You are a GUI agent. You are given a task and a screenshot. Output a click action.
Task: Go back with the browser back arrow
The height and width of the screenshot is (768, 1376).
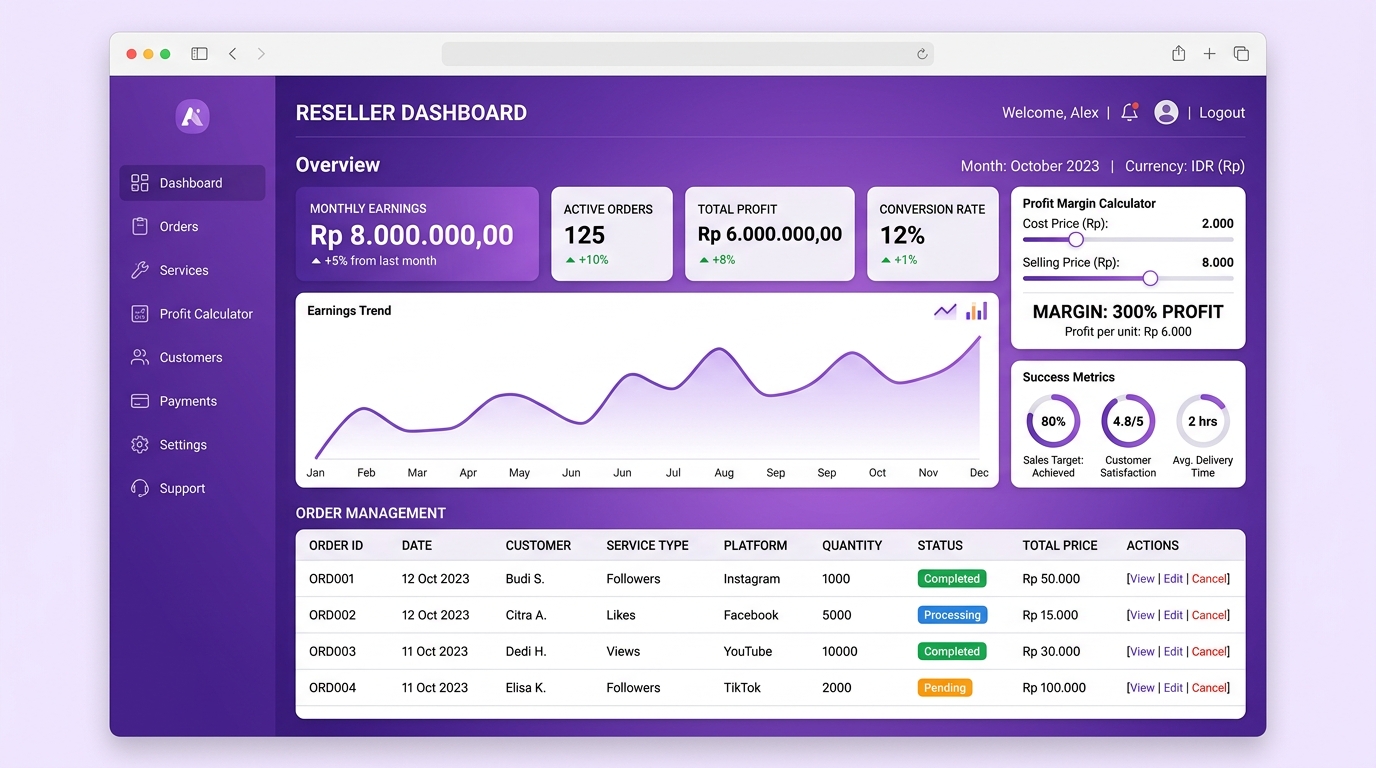[232, 54]
